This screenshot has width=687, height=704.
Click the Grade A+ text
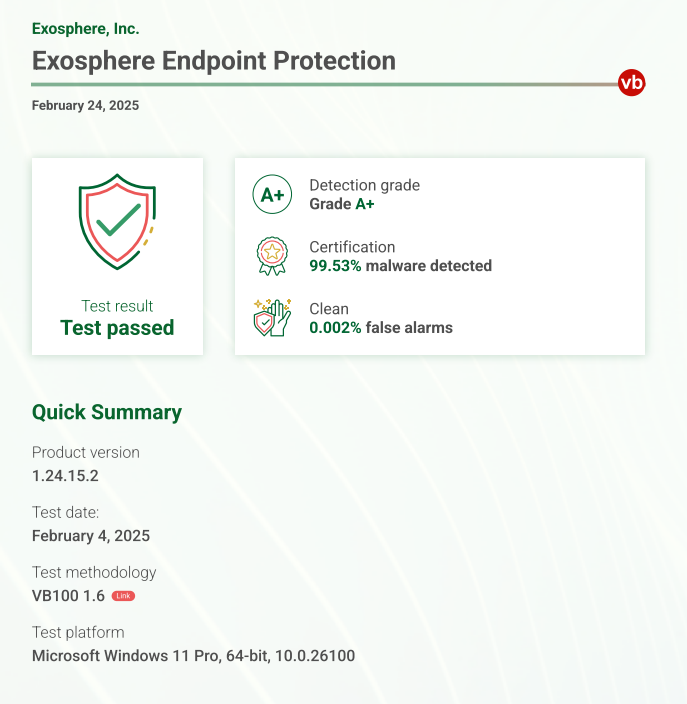tap(342, 204)
